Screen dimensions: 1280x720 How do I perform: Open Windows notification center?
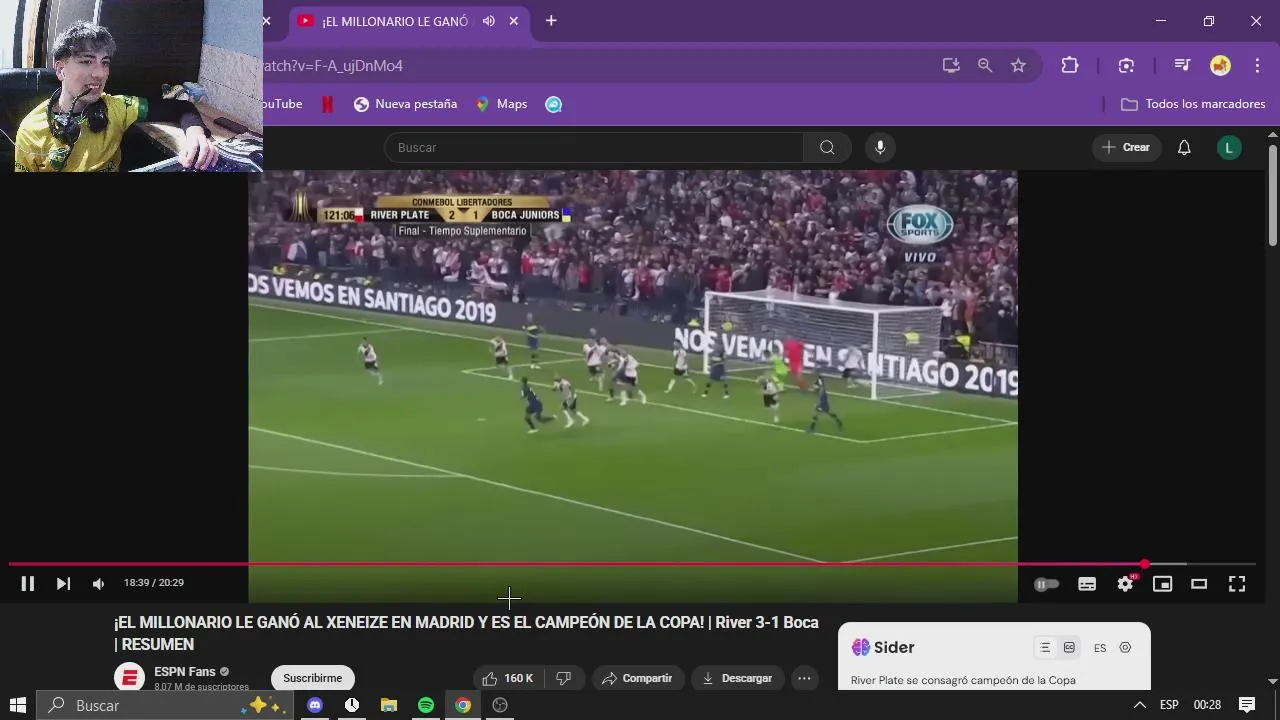coord(1247,705)
